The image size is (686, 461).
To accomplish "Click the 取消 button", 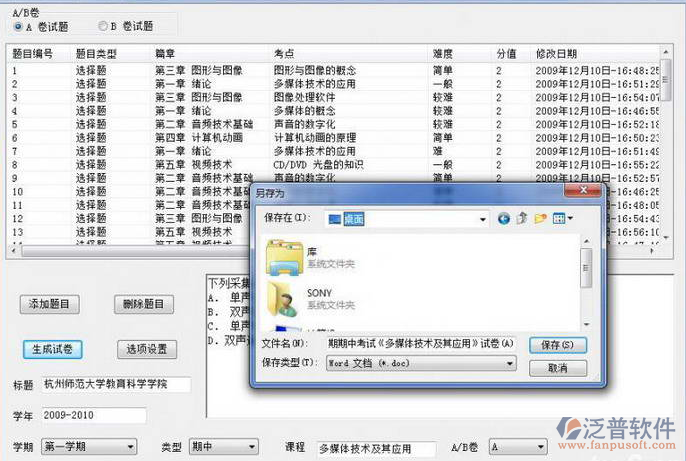I will click(x=558, y=368).
